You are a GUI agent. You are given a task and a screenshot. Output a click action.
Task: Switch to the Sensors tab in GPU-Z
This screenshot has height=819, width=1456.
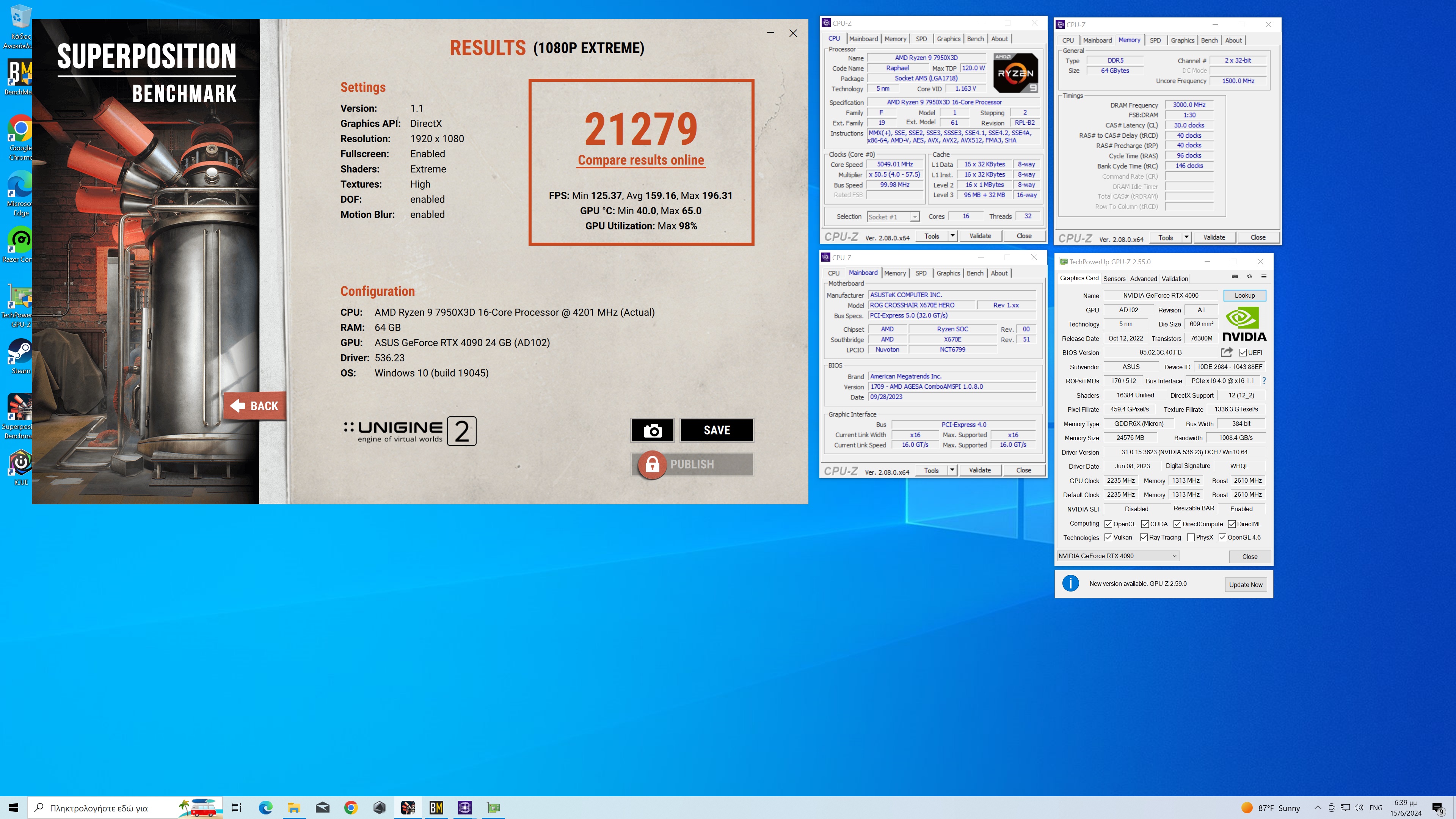pyautogui.click(x=1114, y=279)
